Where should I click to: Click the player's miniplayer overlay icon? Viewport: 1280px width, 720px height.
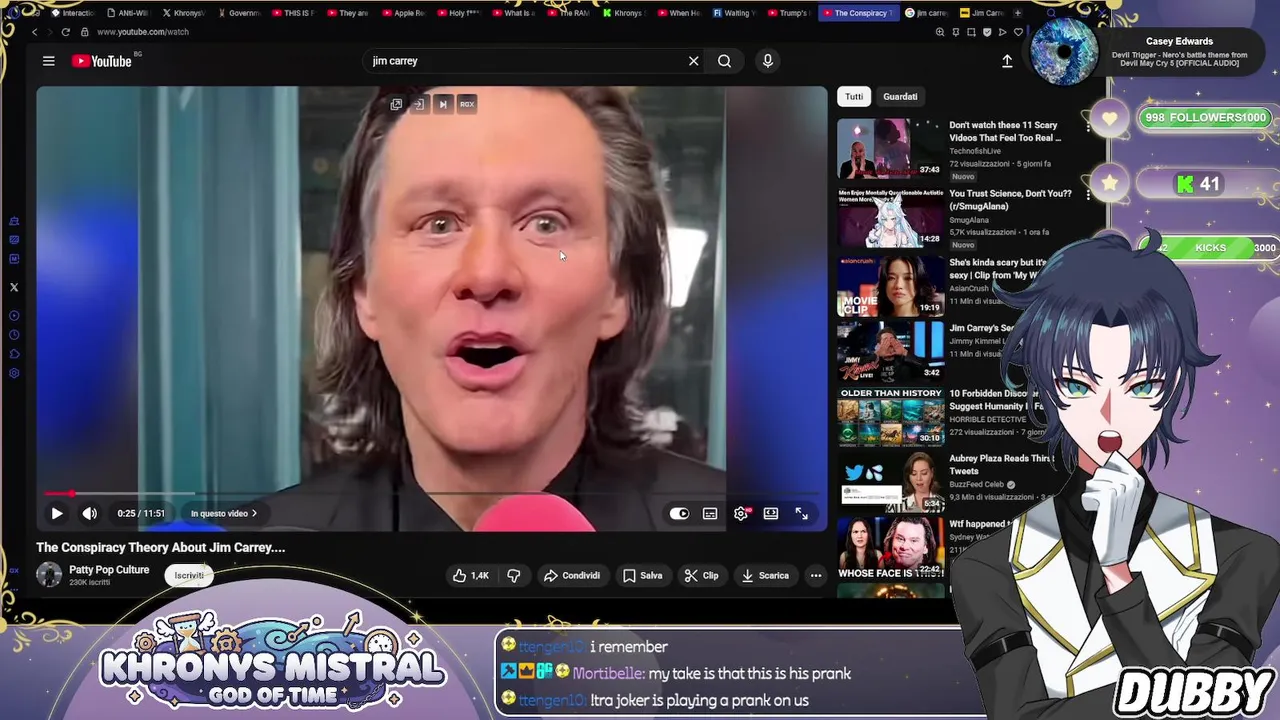point(396,104)
